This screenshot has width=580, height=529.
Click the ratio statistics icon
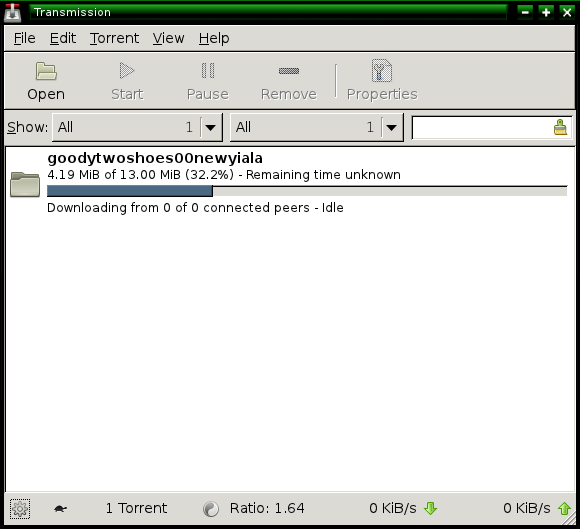(x=211, y=509)
